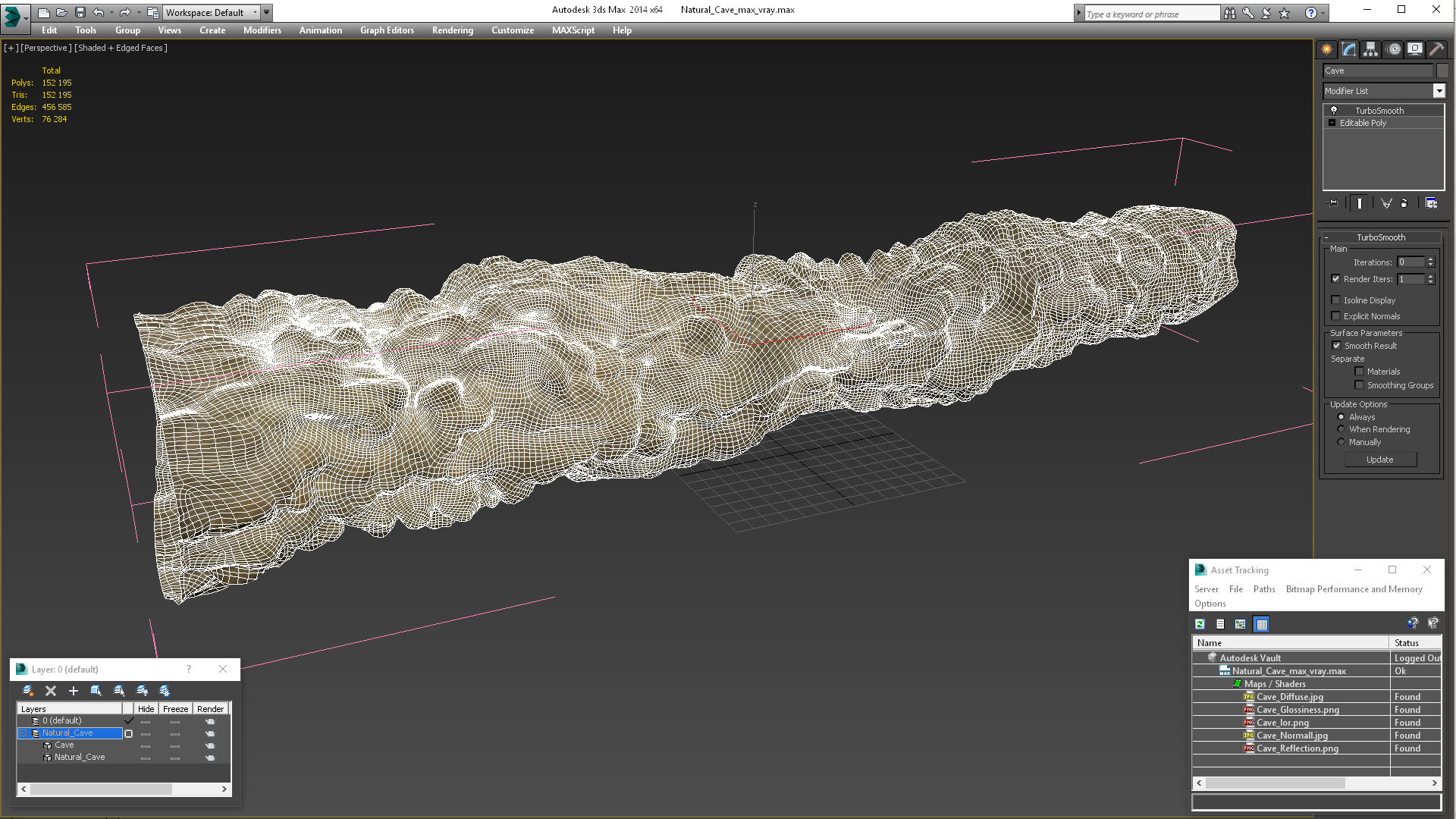Open Bitmap Performance and Memory menu
The width and height of the screenshot is (1456, 819).
(x=1354, y=589)
